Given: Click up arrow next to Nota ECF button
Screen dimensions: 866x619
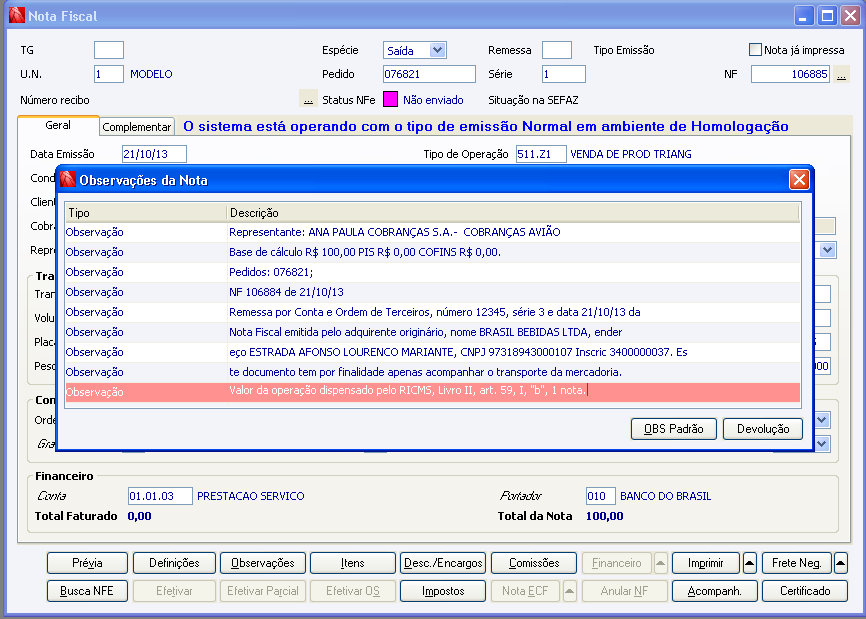Looking at the screenshot, I should 569,591.
